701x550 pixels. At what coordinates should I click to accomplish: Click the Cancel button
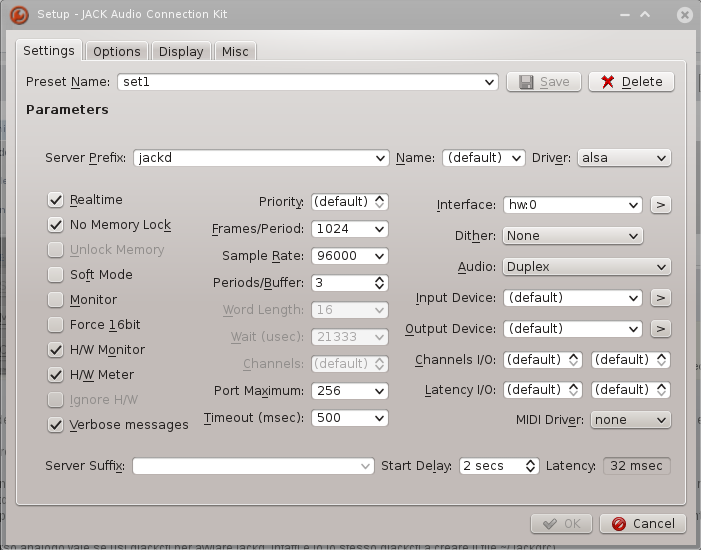click(643, 524)
